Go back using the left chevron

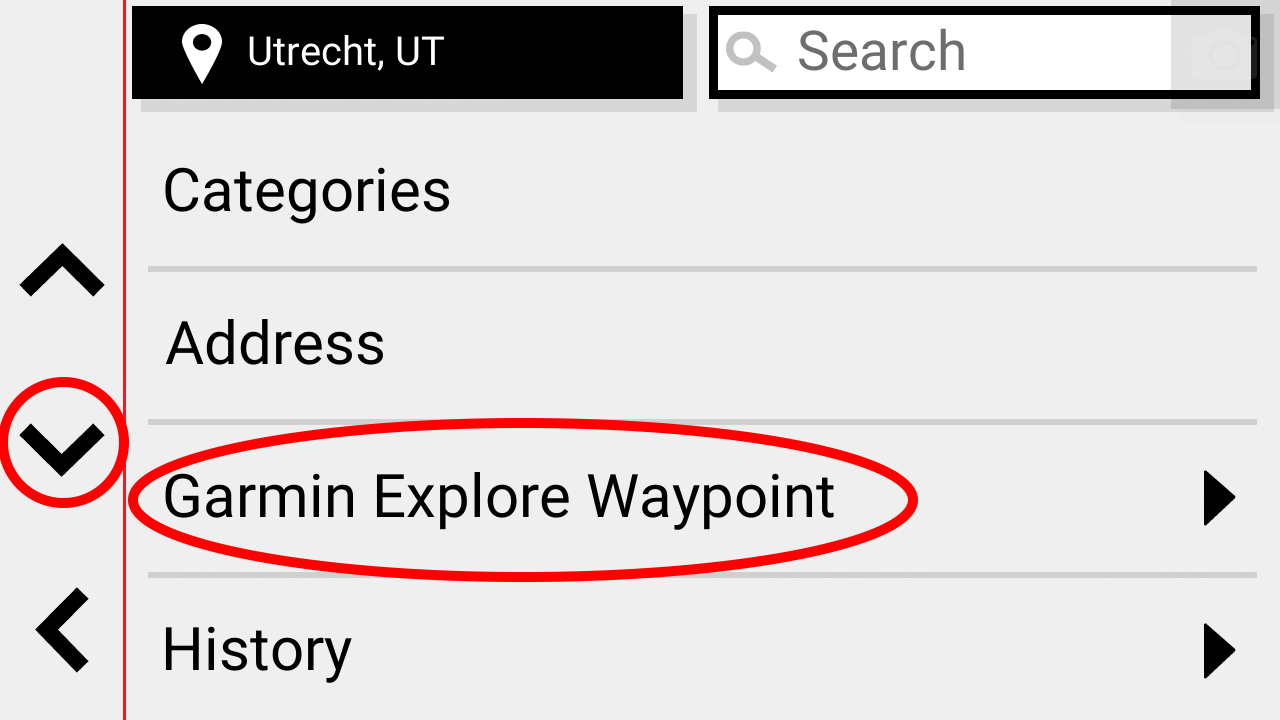63,630
